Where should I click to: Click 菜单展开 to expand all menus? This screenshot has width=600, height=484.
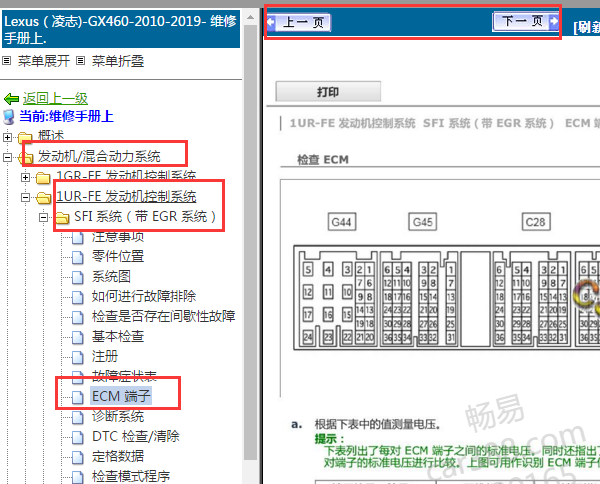tap(44, 61)
